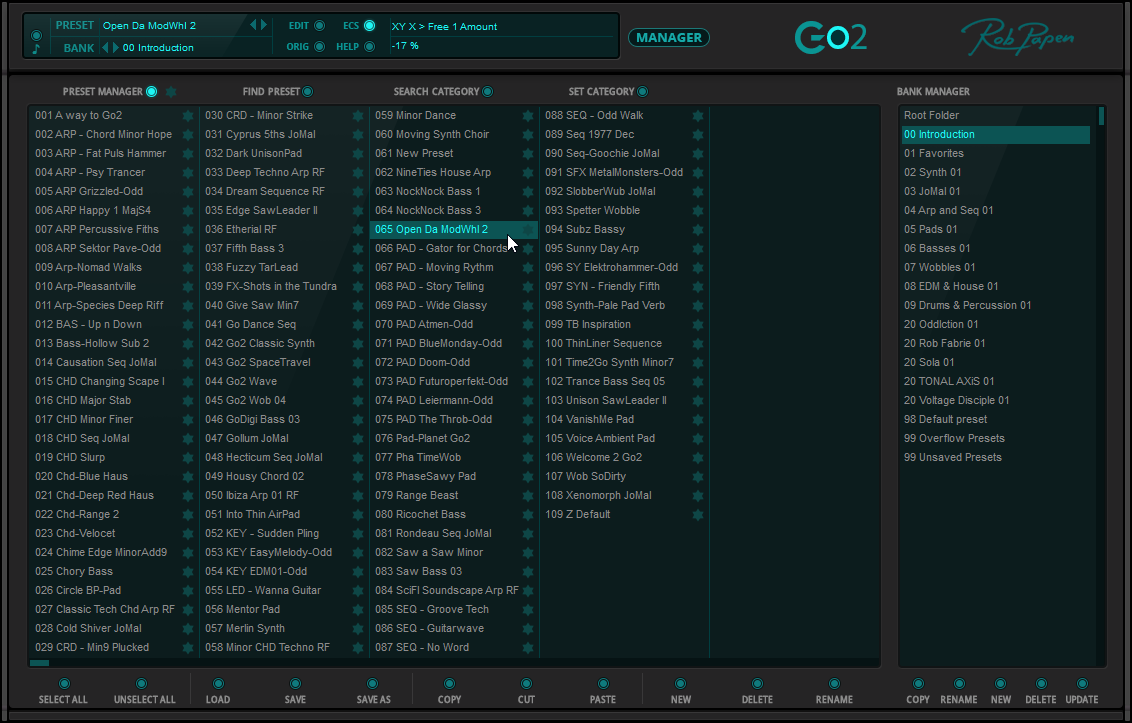This screenshot has height=723, width=1132.
Task: Toggle the EDIT indicator button
Action: point(319,26)
